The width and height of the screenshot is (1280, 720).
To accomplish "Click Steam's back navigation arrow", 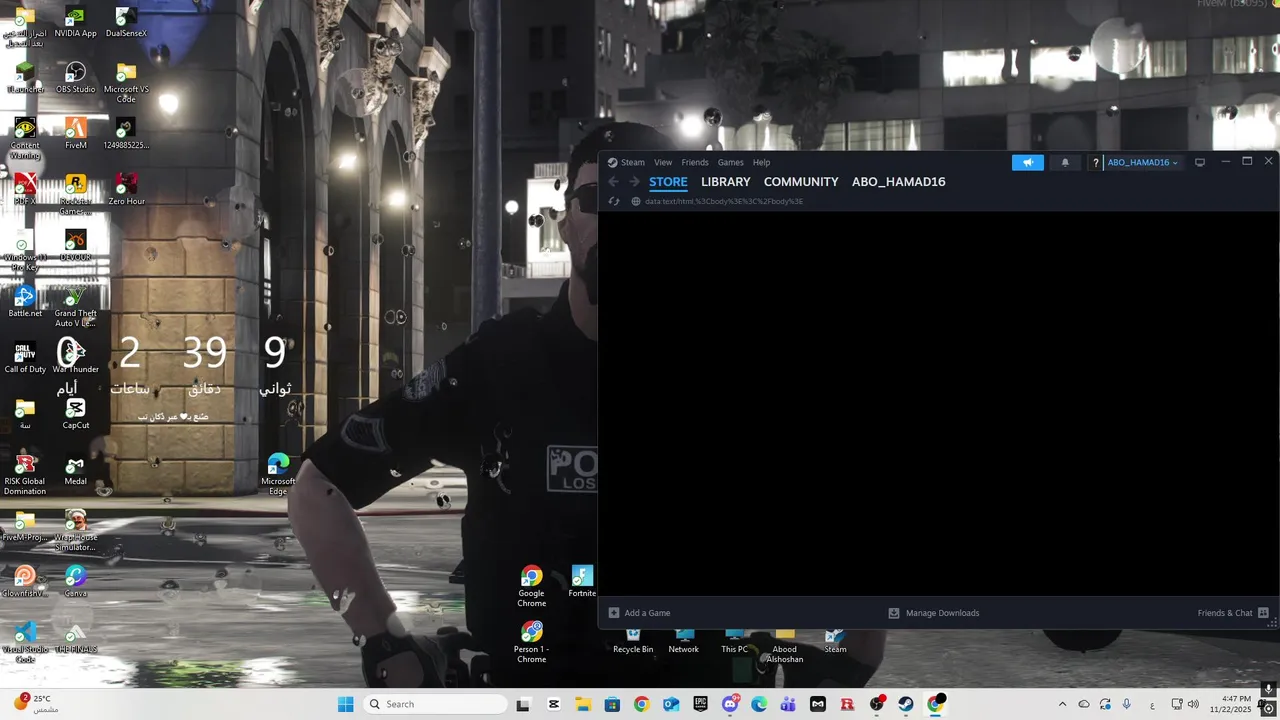I will (614, 182).
